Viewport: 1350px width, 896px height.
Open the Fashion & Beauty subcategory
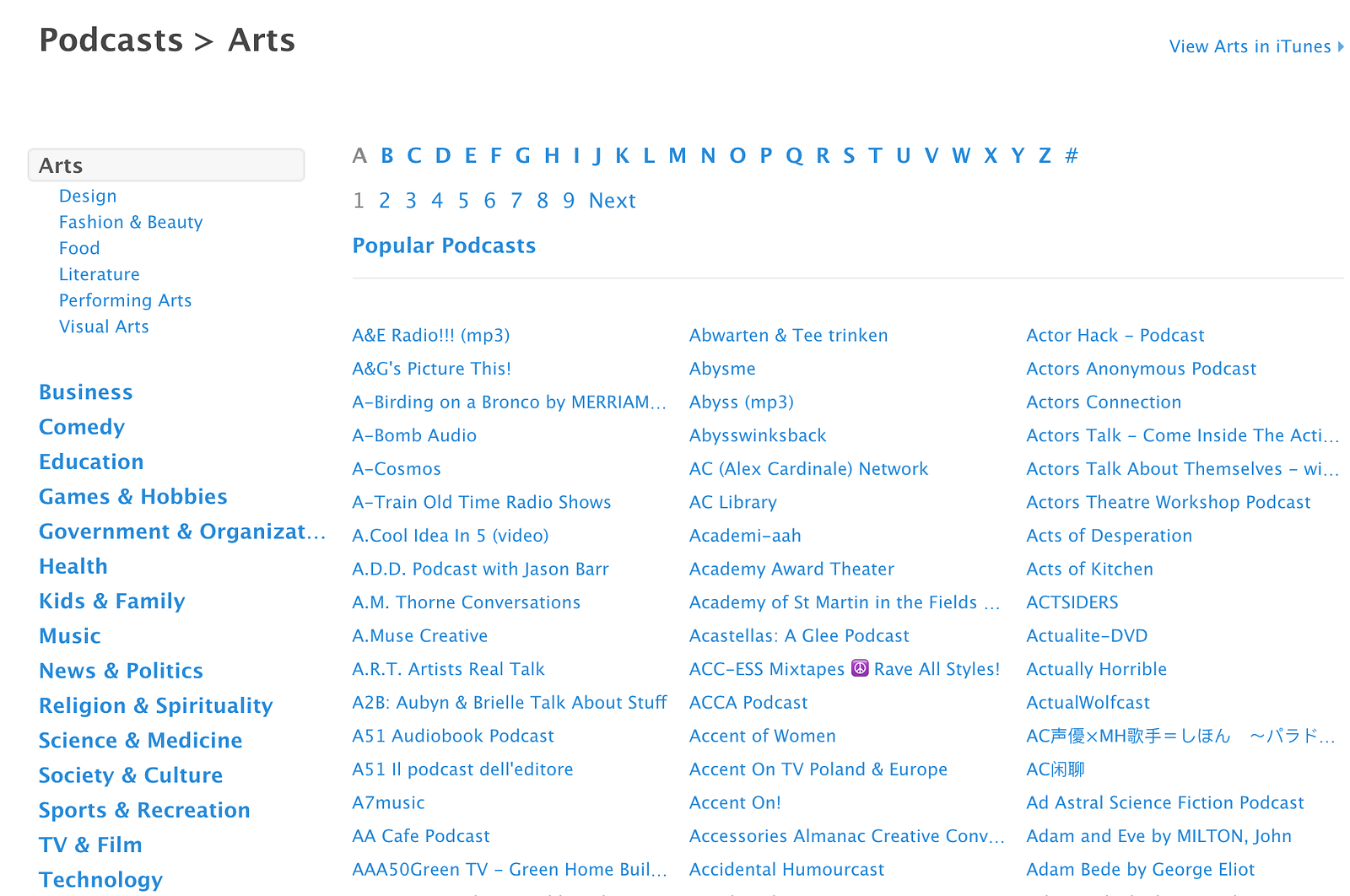131,222
